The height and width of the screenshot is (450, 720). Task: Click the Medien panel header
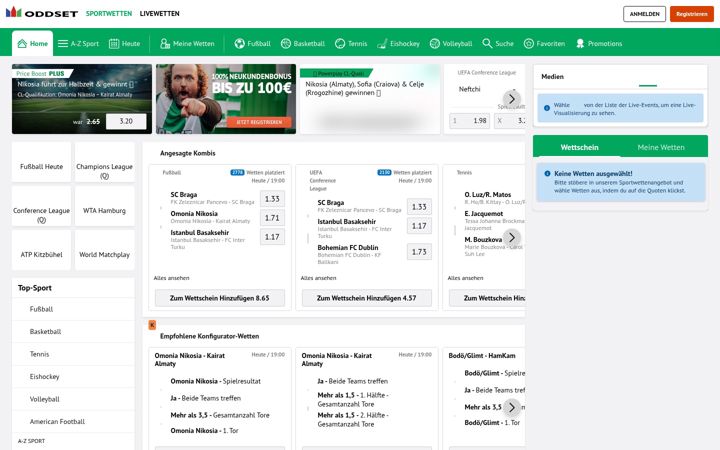tap(620, 77)
